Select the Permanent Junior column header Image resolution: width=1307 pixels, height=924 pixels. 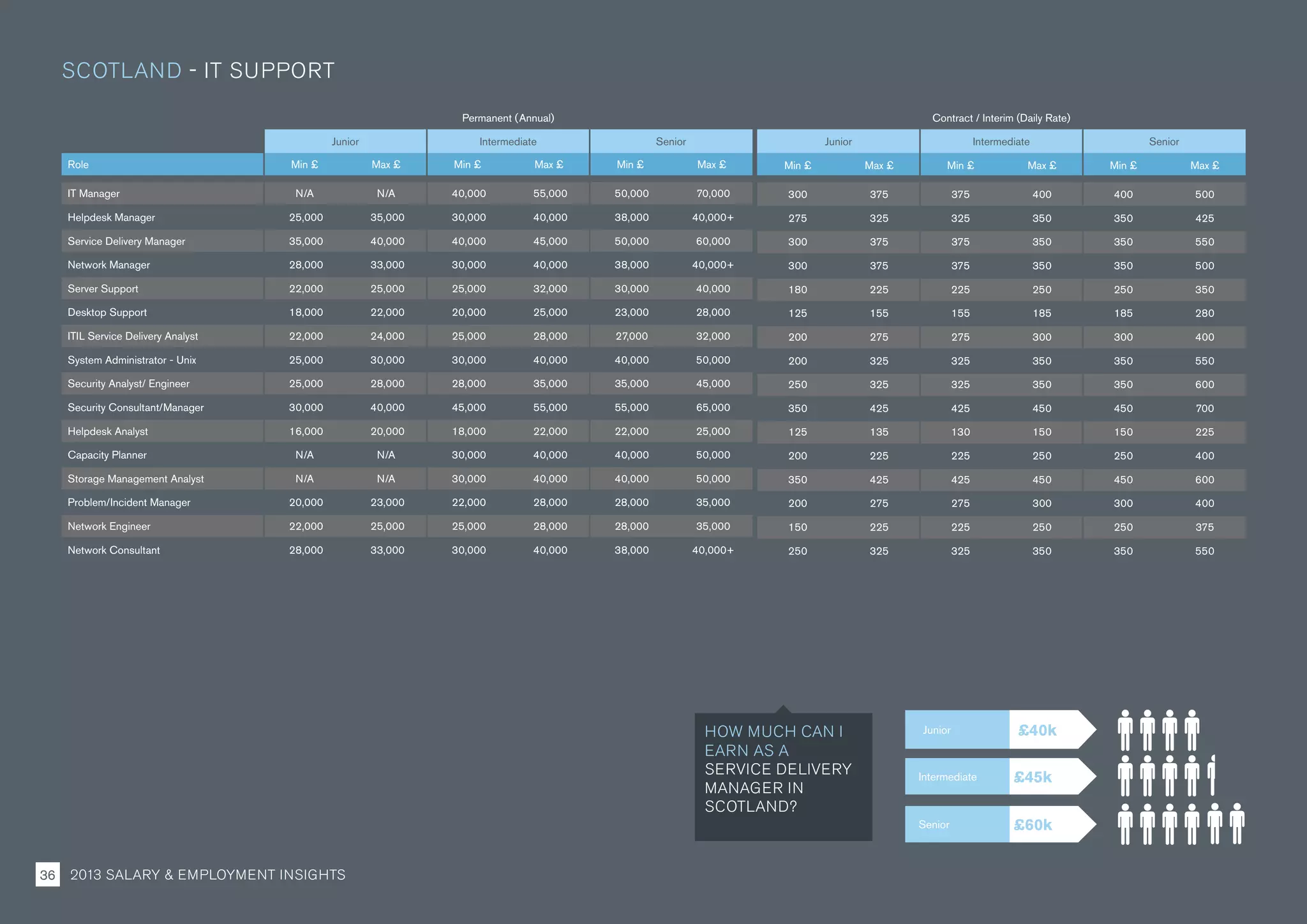click(x=345, y=141)
